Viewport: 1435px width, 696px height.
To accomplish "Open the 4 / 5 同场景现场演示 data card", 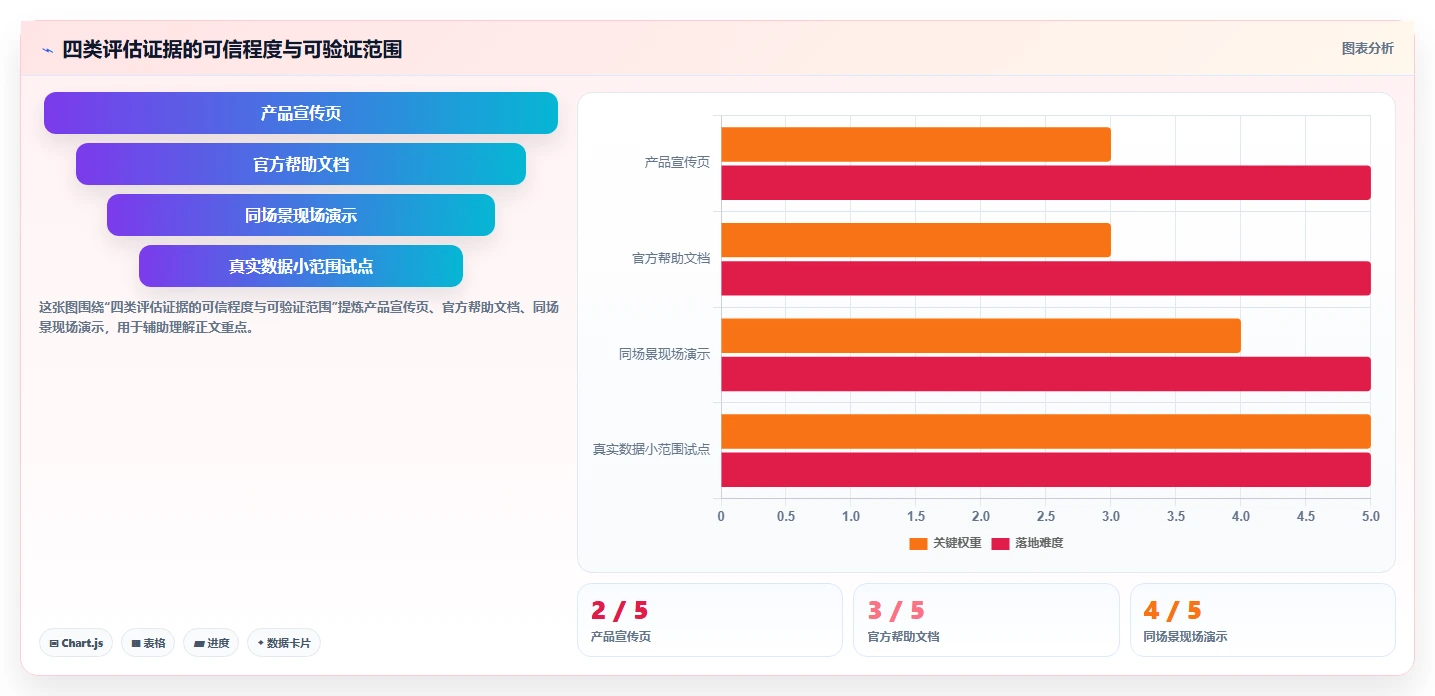I will pyautogui.click(x=1263, y=620).
